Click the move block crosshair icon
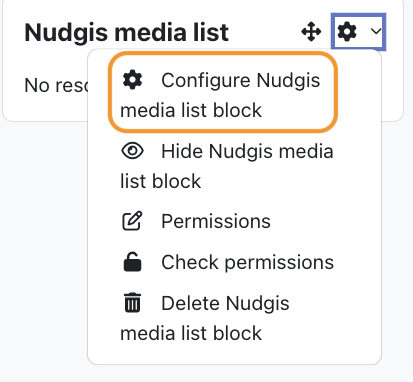Viewport: 413px width, 382px height. point(311,32)
